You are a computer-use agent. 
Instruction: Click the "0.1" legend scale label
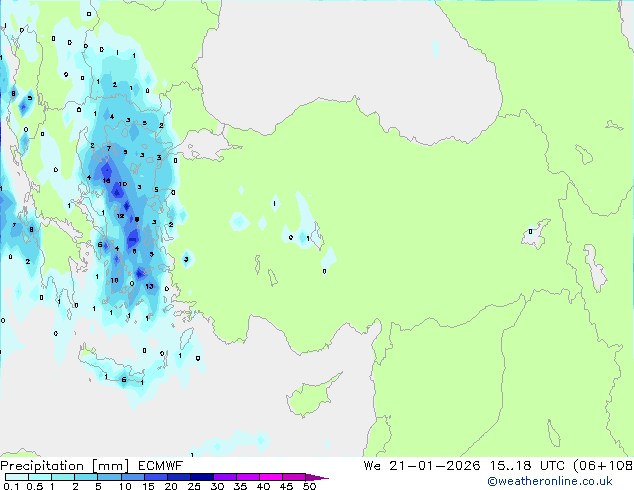[x=11, y=486]
